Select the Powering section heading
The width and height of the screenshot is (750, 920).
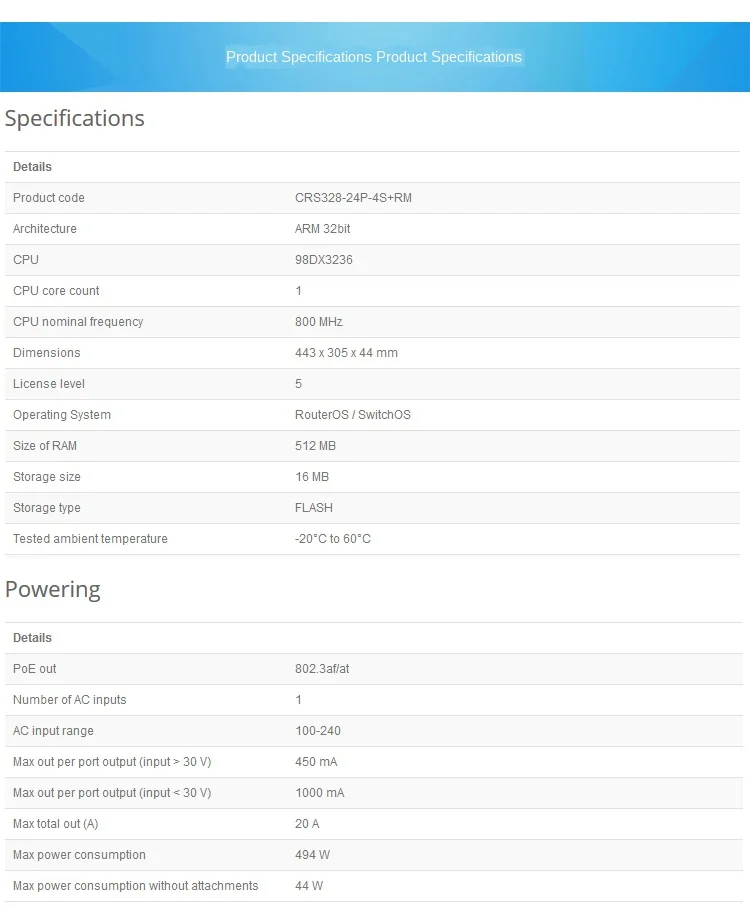(53, 590)
